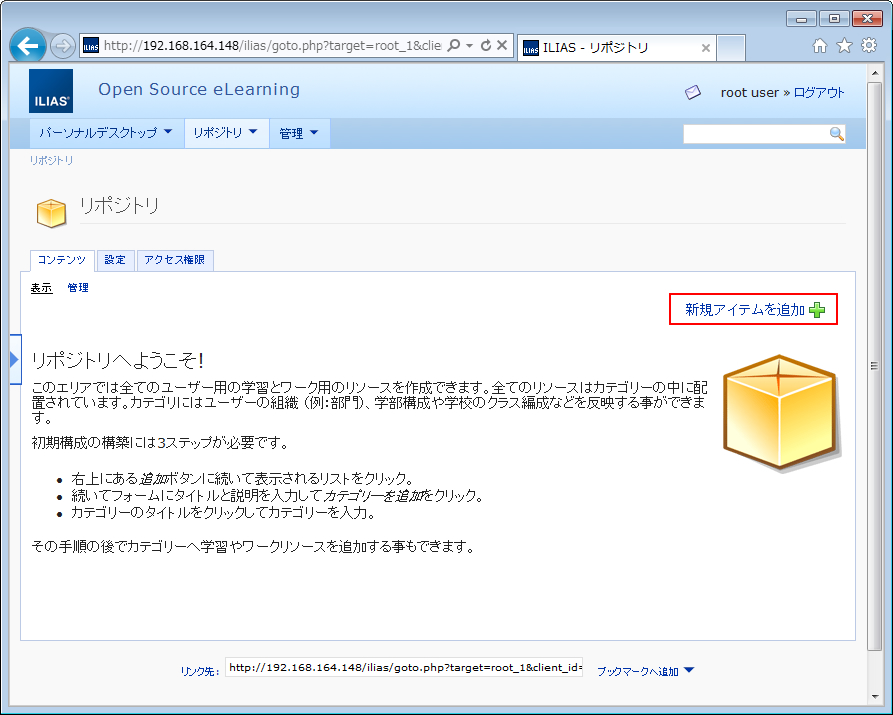893x715 pixels.
Task: Switch to the 設定 tab
Action: pos(115,260)
